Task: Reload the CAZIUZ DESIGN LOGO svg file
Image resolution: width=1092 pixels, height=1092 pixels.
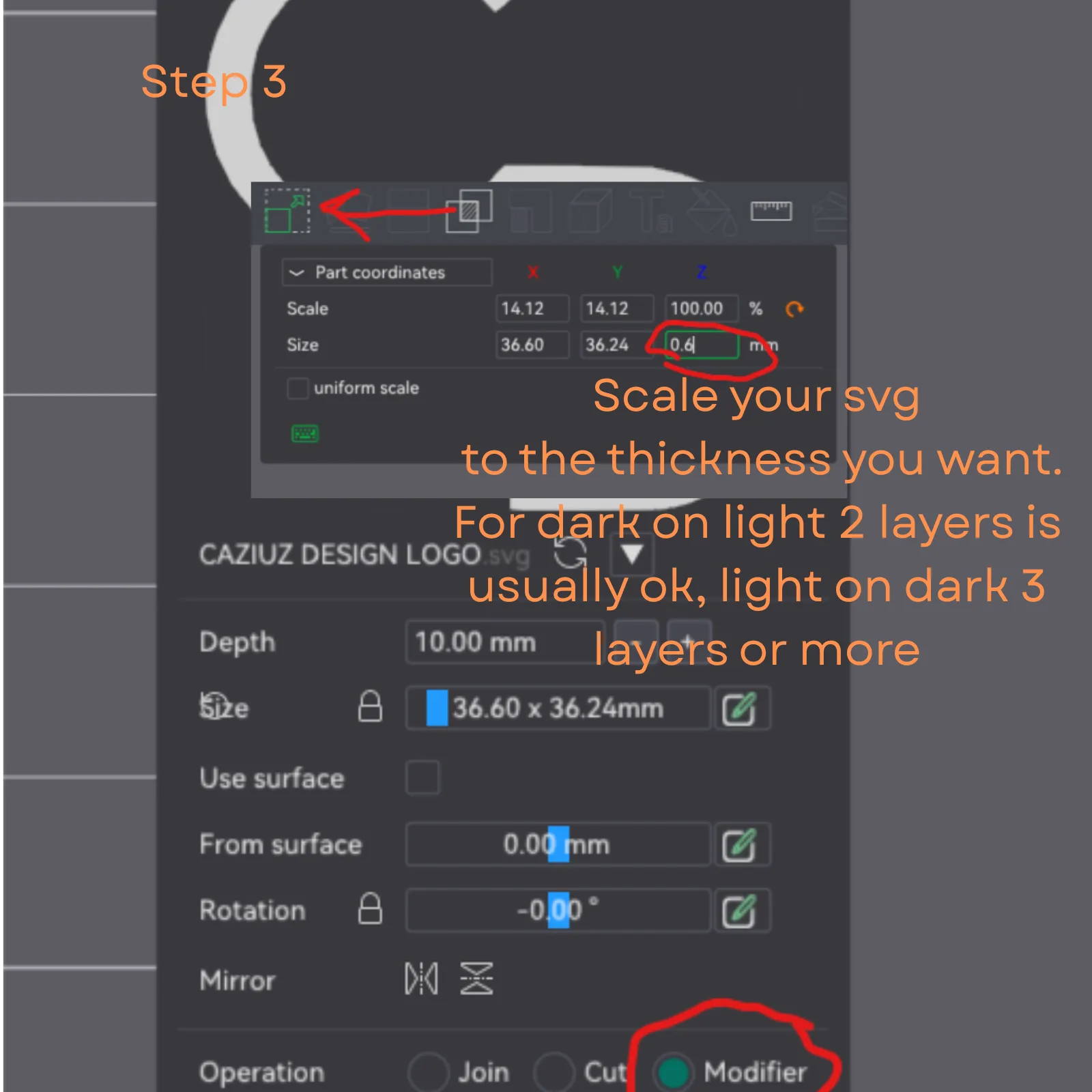Action: [x=570, y=553]
